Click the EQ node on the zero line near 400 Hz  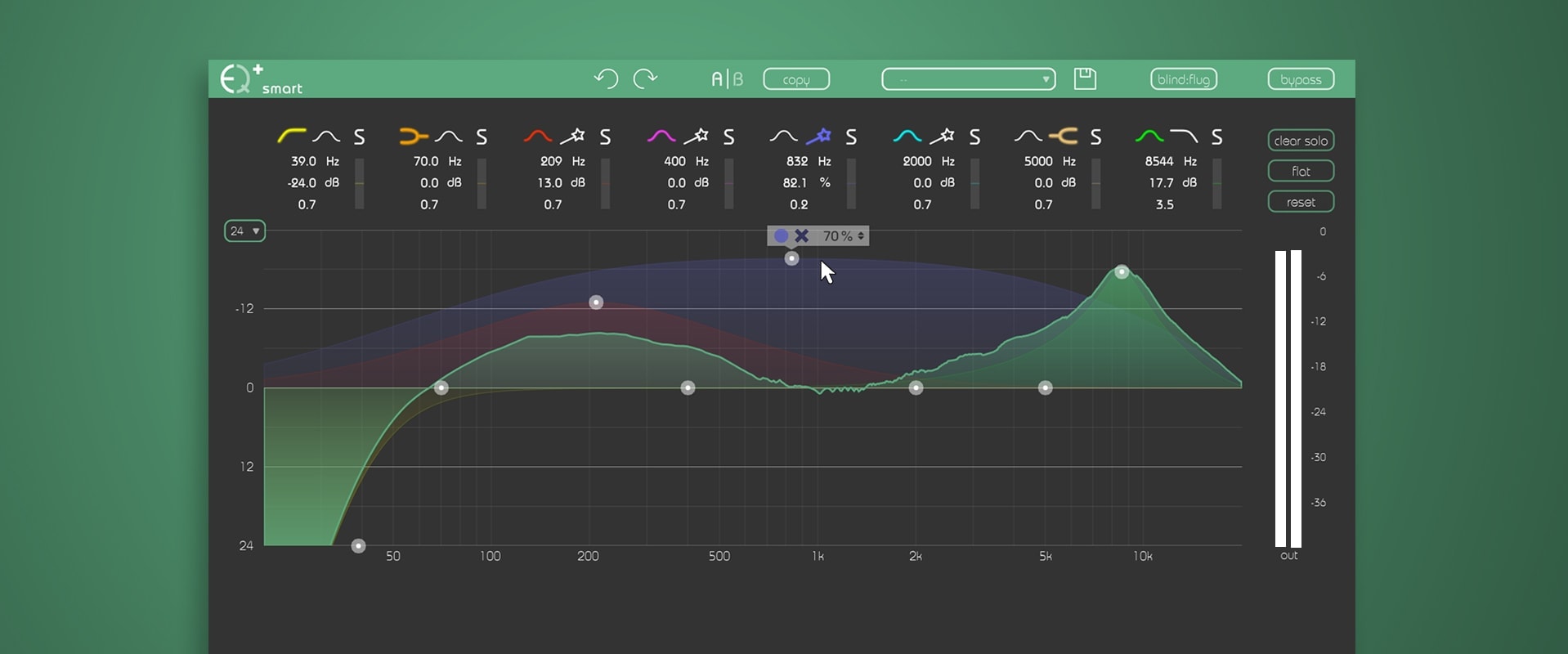pos(688,387)
